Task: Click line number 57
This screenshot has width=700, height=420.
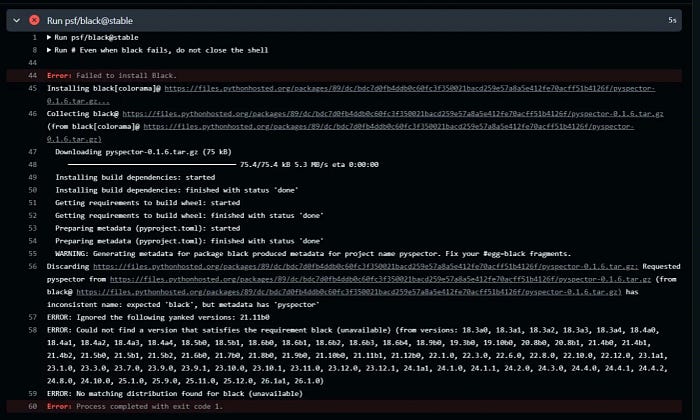Action: (x=33, y=317)
